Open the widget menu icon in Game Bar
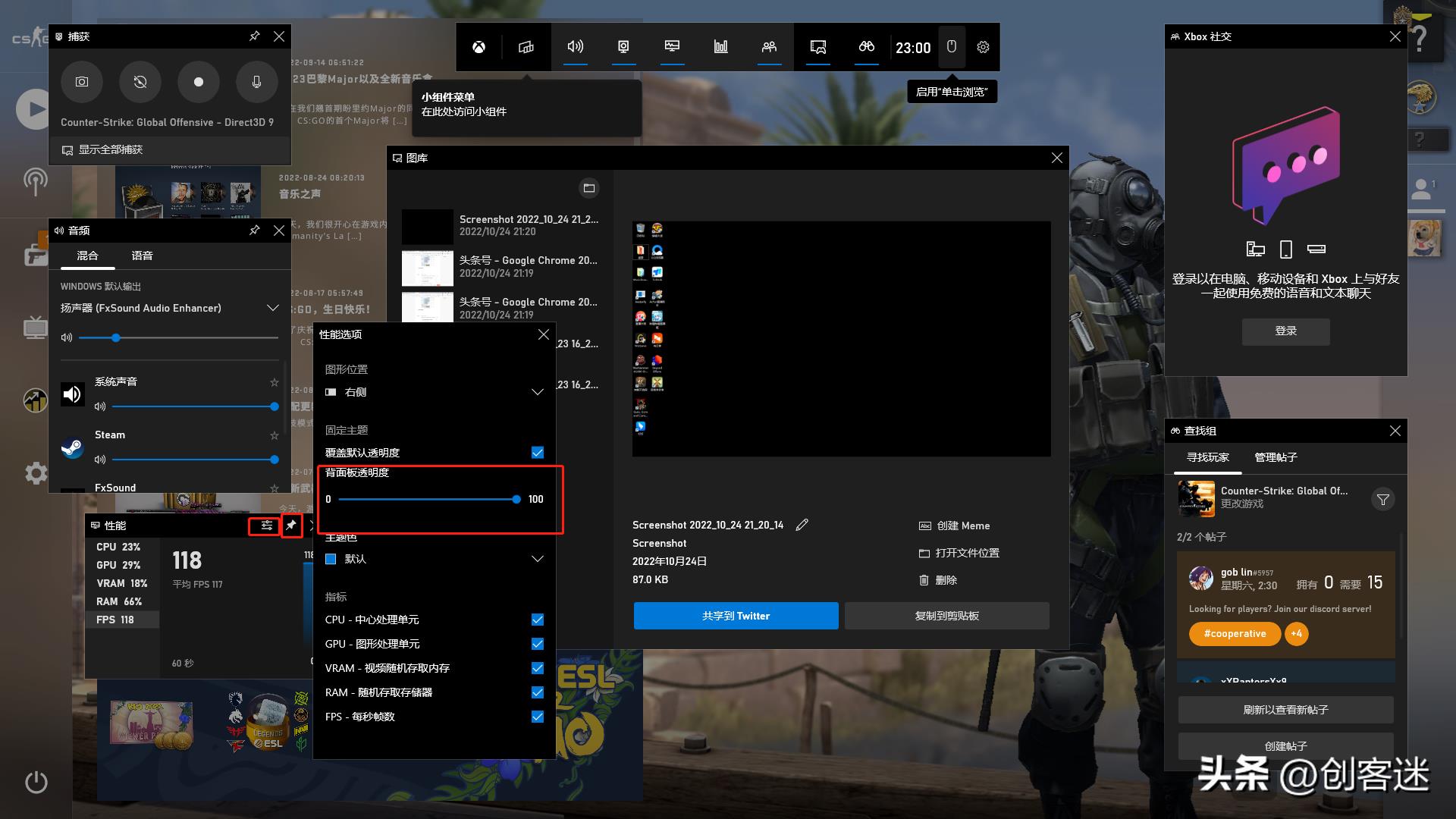The width and height of the screenshot is (1456, 819). pos(526,47)
